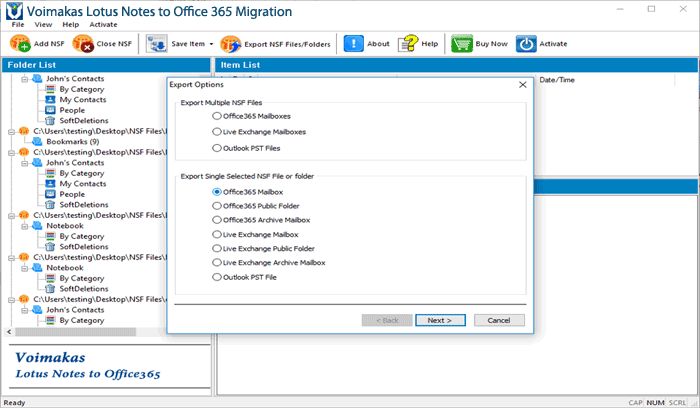
Task: Click the Activate power icon
Action: click(526, 44)
